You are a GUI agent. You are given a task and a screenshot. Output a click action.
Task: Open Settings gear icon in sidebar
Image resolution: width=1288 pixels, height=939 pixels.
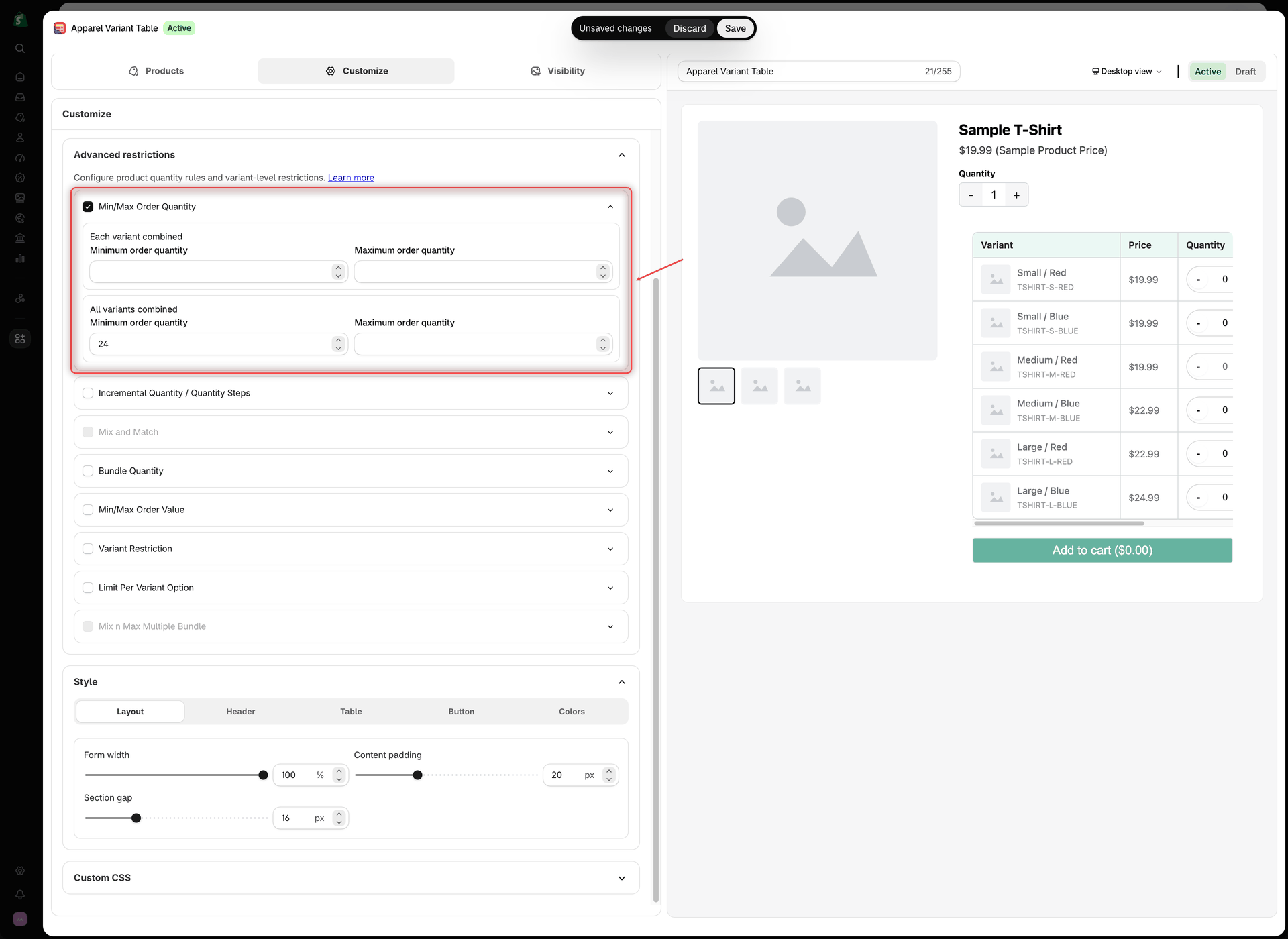[20, 871]
